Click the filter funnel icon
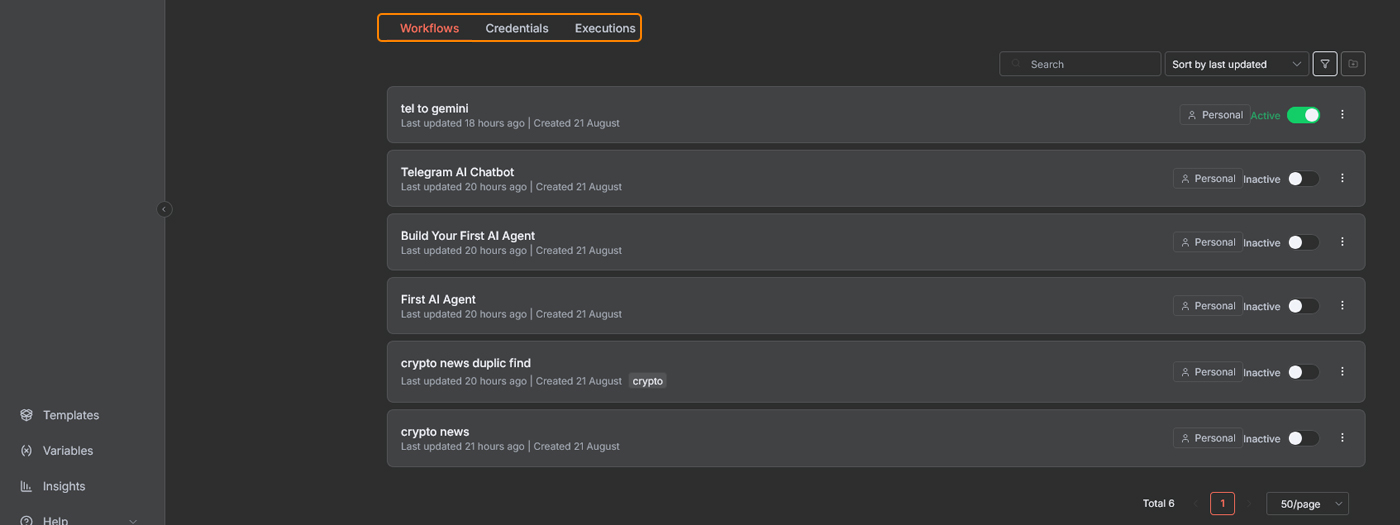 [1324, 64]
